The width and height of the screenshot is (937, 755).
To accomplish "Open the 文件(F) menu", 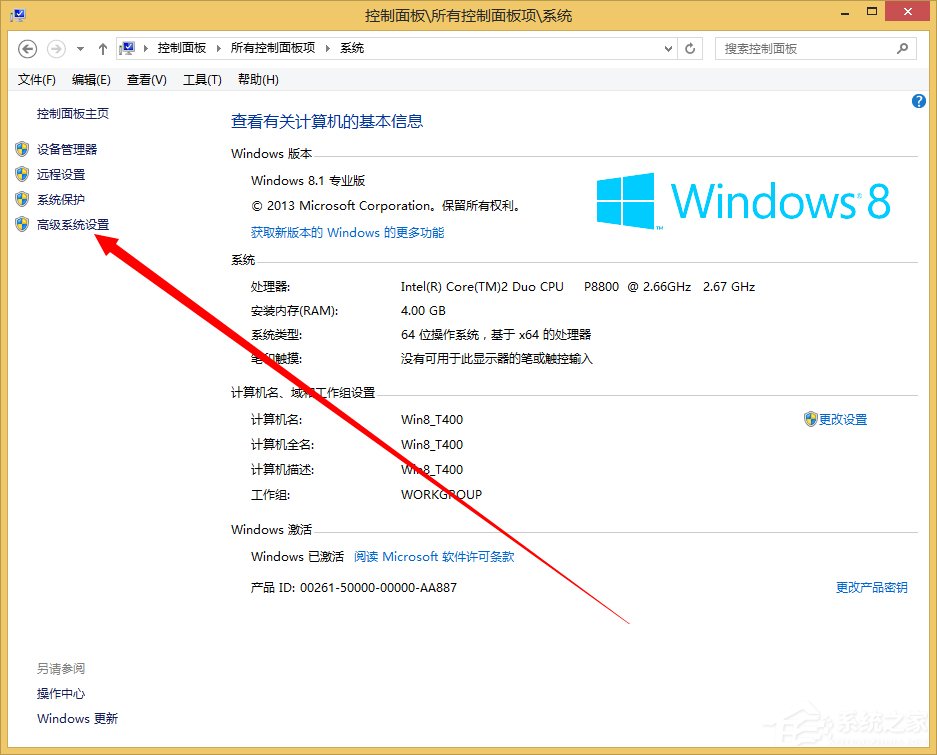I will [x=36, y=79].
